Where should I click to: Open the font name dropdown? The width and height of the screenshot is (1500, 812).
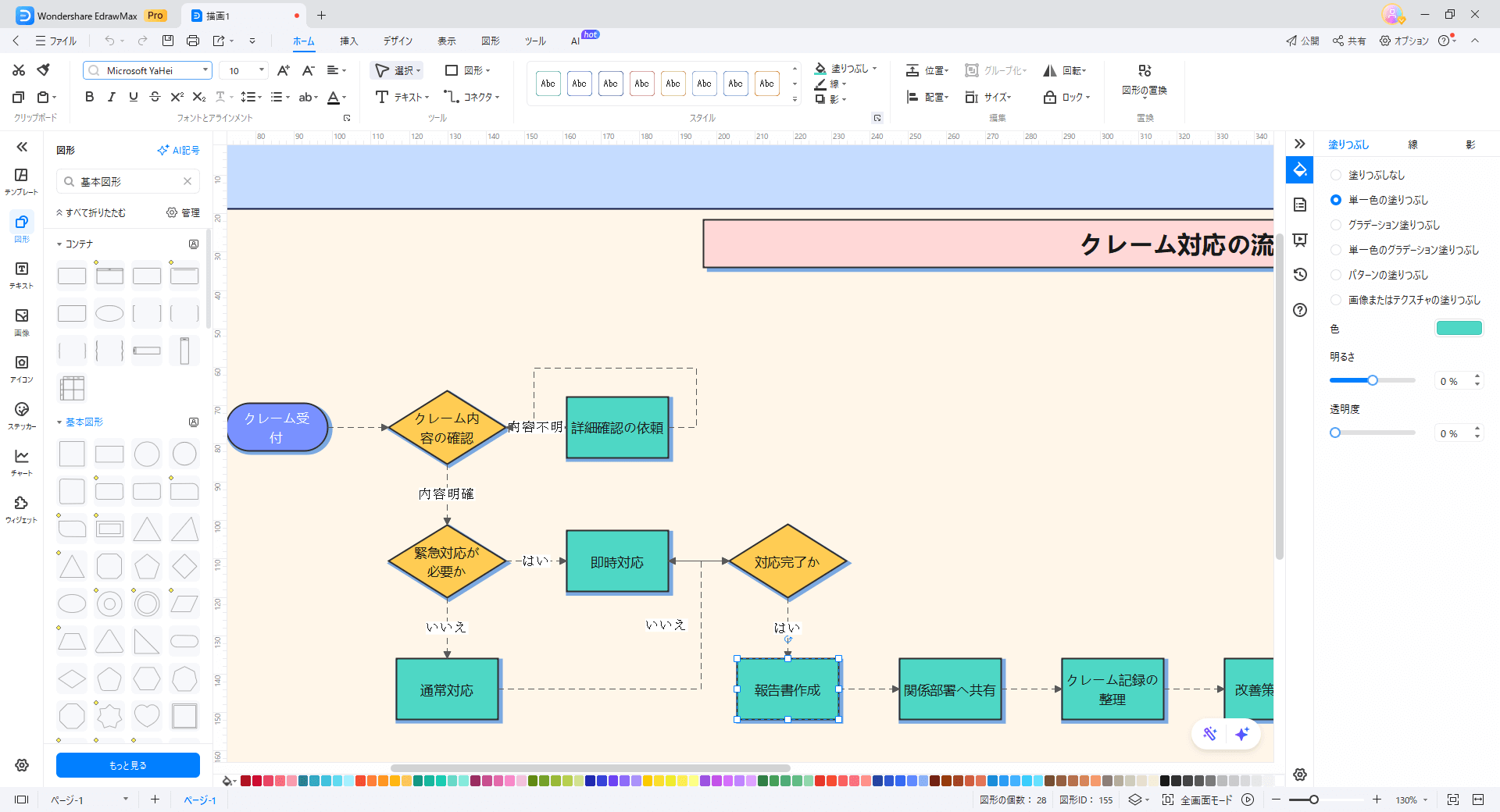[205, 70]
